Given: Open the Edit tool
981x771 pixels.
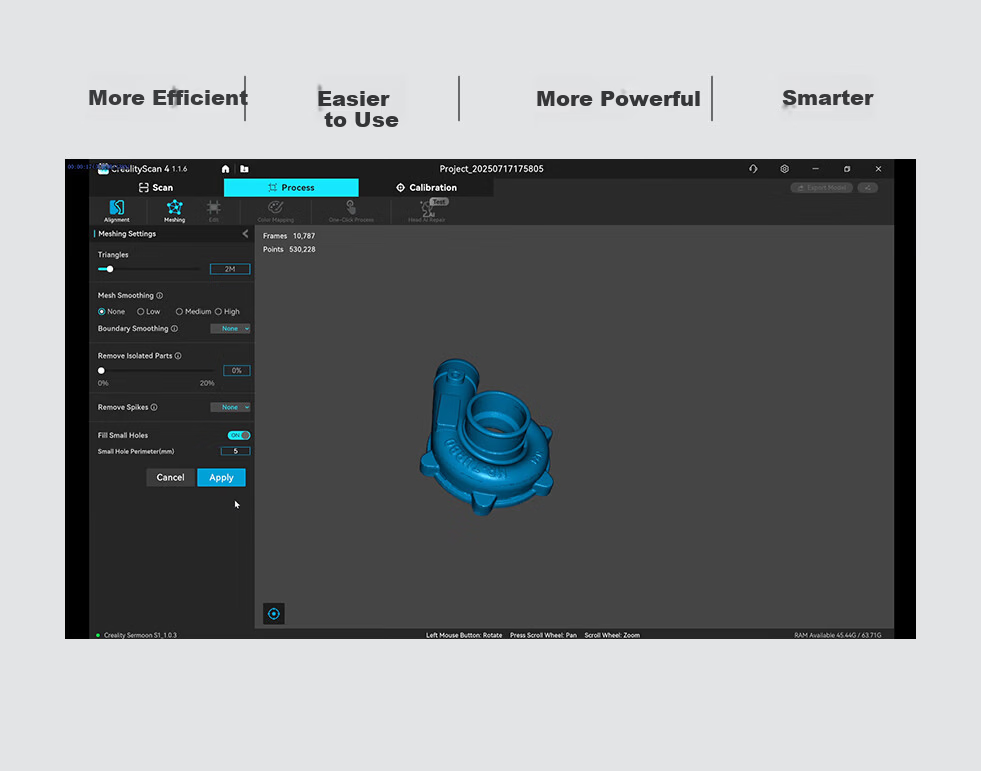Looking at the screenshot, I should (x=214, y=211).
